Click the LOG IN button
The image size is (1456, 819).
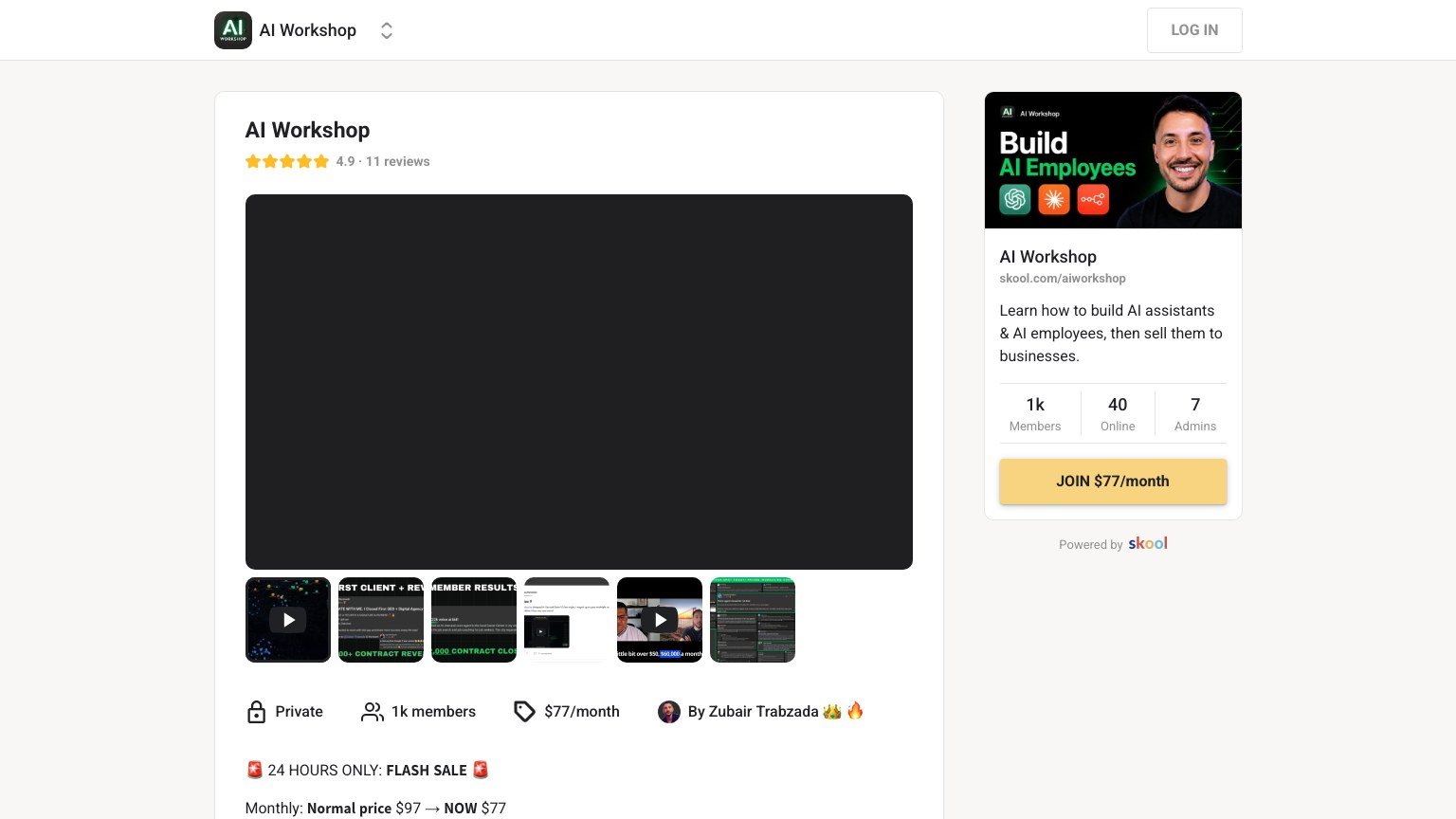(x=1194, y=30)
